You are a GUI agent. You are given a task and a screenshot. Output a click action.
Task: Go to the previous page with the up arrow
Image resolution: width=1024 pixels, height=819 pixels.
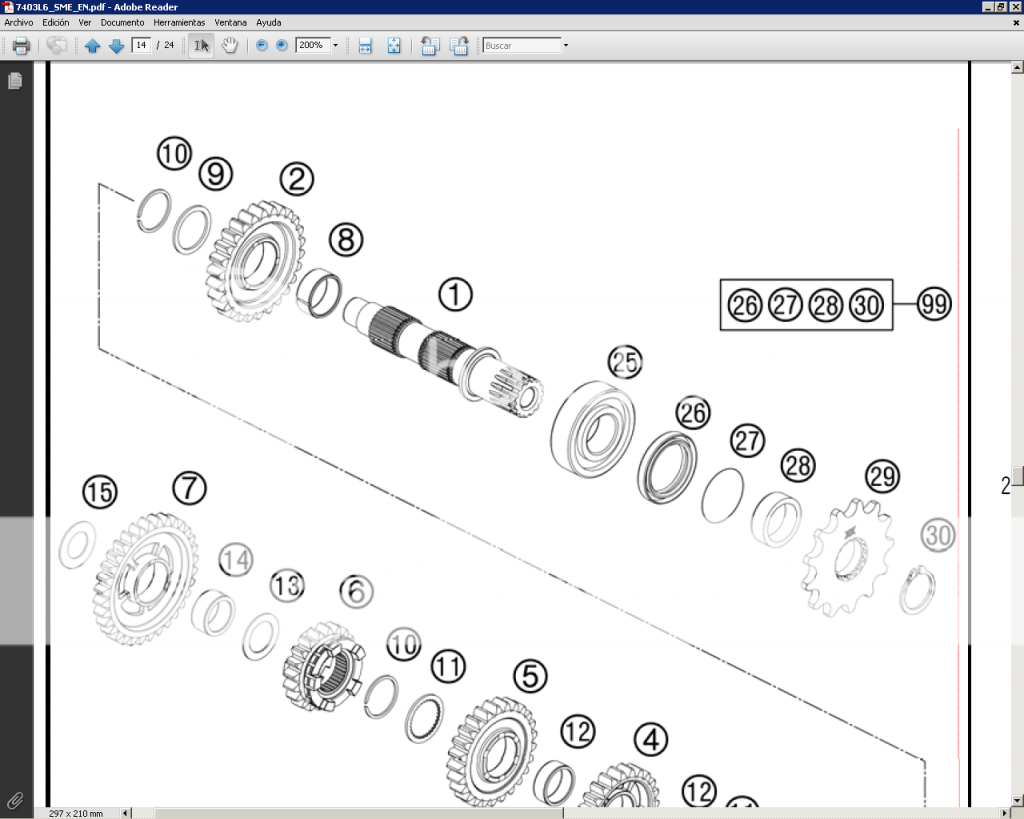[93, 45]
